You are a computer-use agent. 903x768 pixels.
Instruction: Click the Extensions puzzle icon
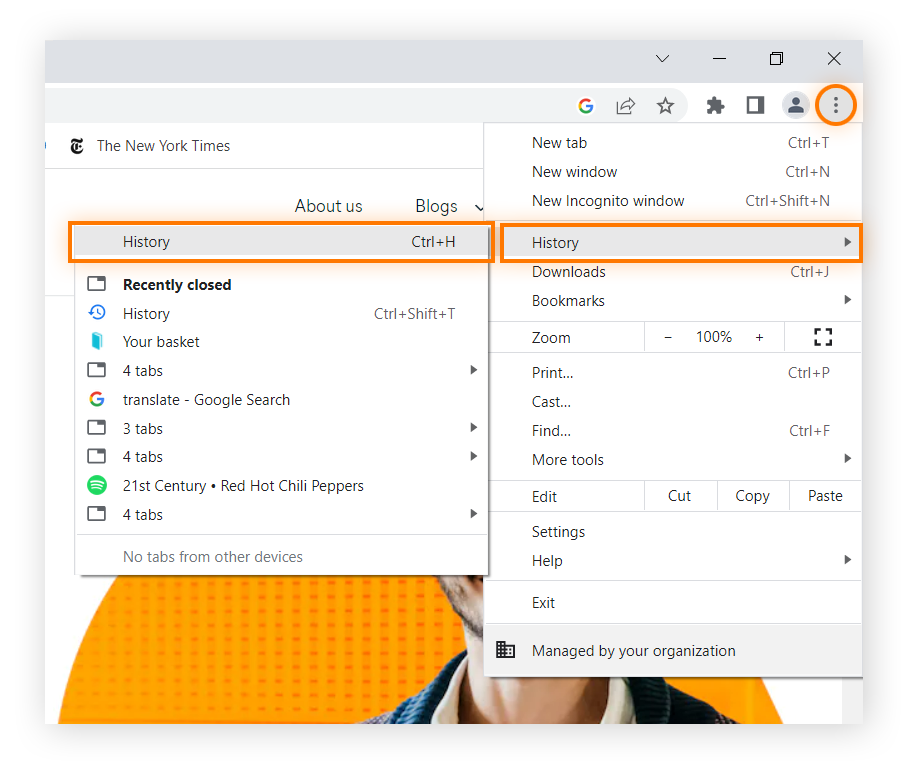tap(715, 105)
